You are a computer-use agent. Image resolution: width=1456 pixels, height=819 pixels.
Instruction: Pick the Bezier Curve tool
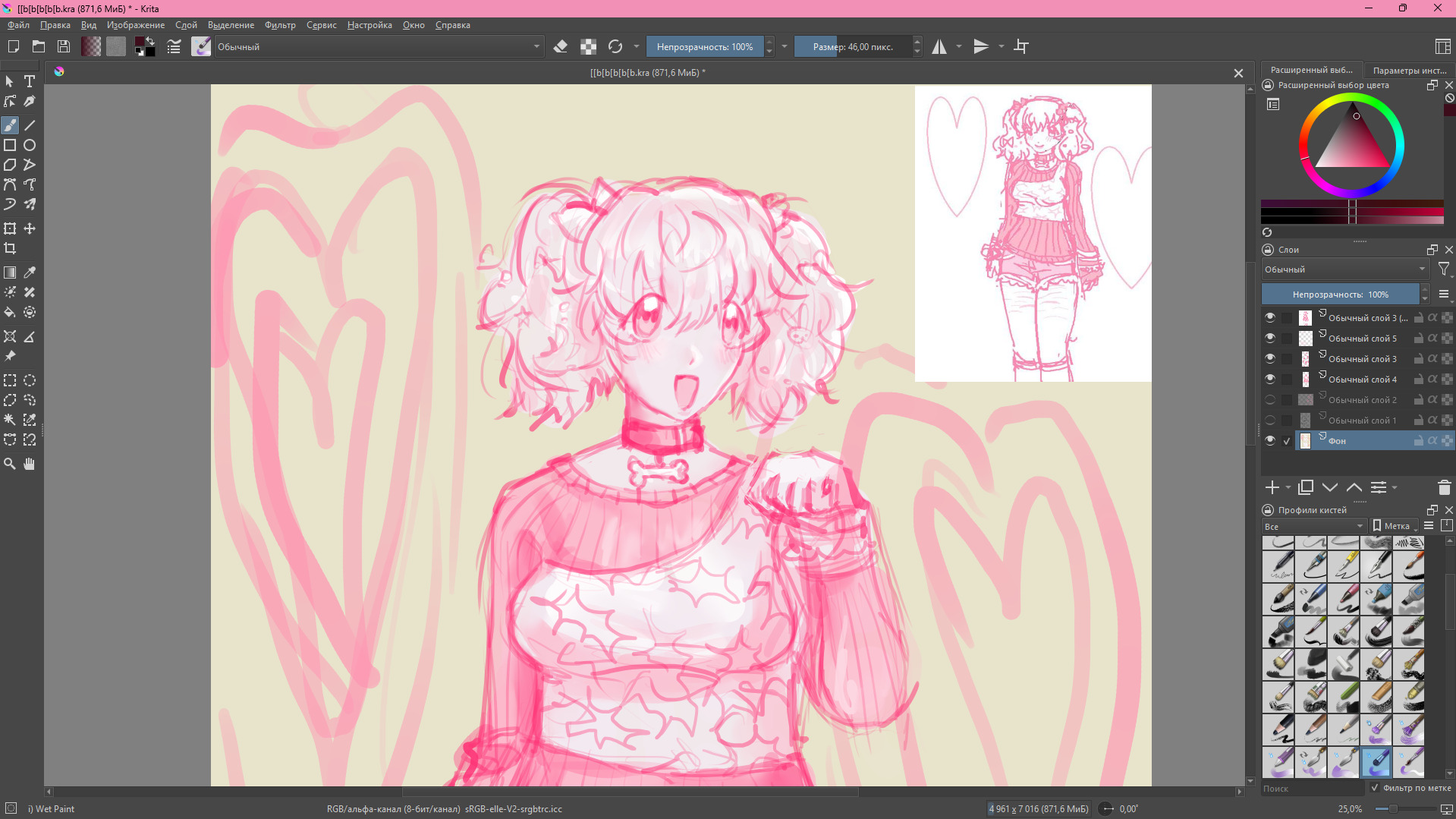10,184
